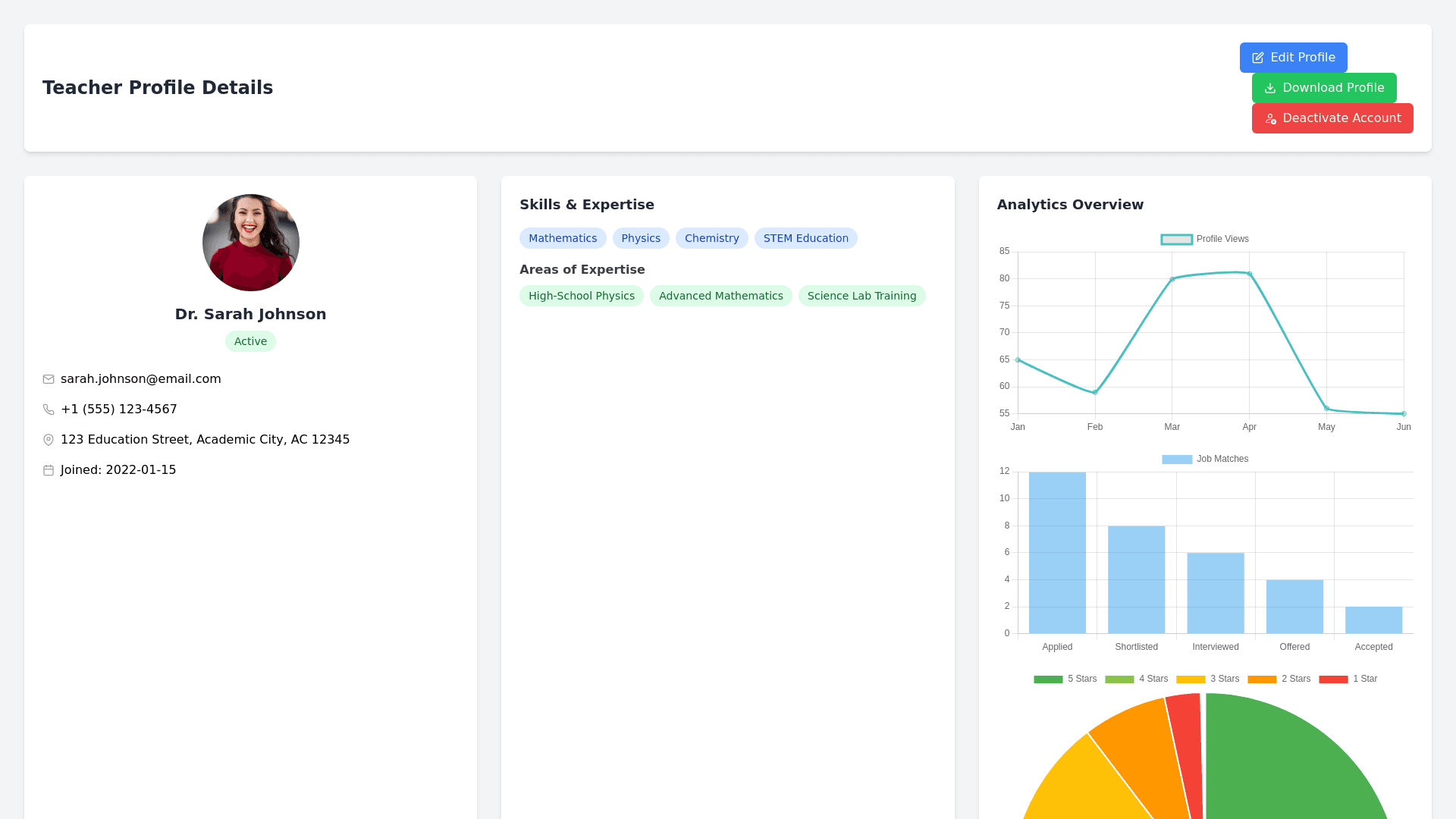Click the Applied bar in Job Matches chart
This screenshot has height=819, width=1456.
click(x=1057, y=552)
